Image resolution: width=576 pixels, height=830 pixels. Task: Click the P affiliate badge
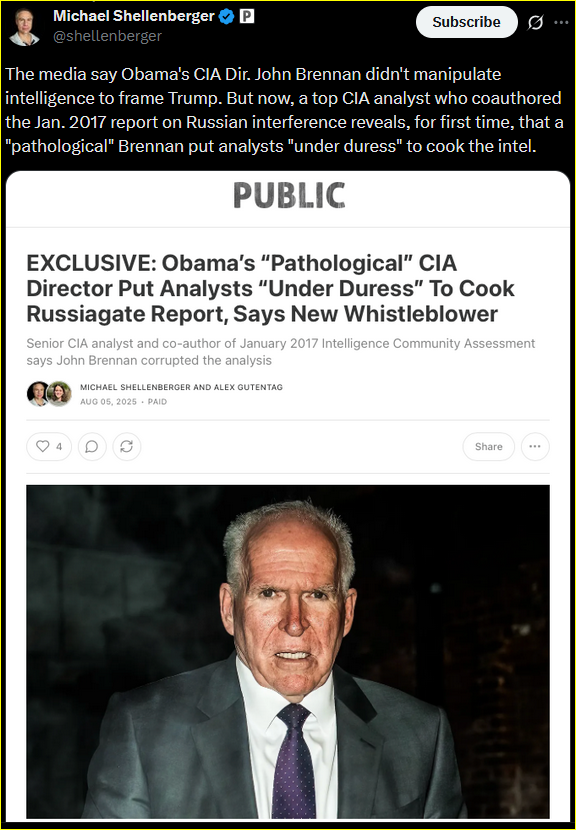coord(247,16)
